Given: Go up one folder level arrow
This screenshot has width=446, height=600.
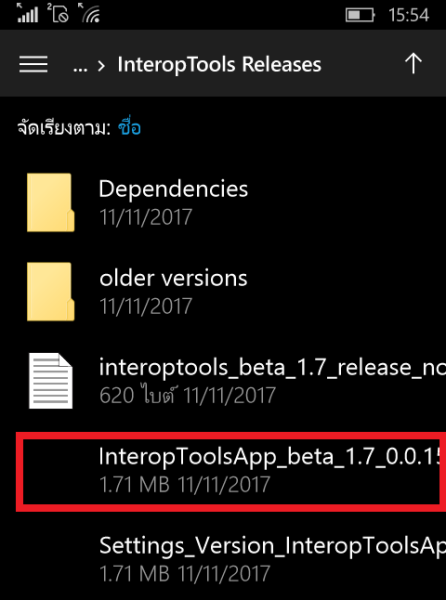Looking at the screenshot, I should pyautogui.click(x=413, y=63).
